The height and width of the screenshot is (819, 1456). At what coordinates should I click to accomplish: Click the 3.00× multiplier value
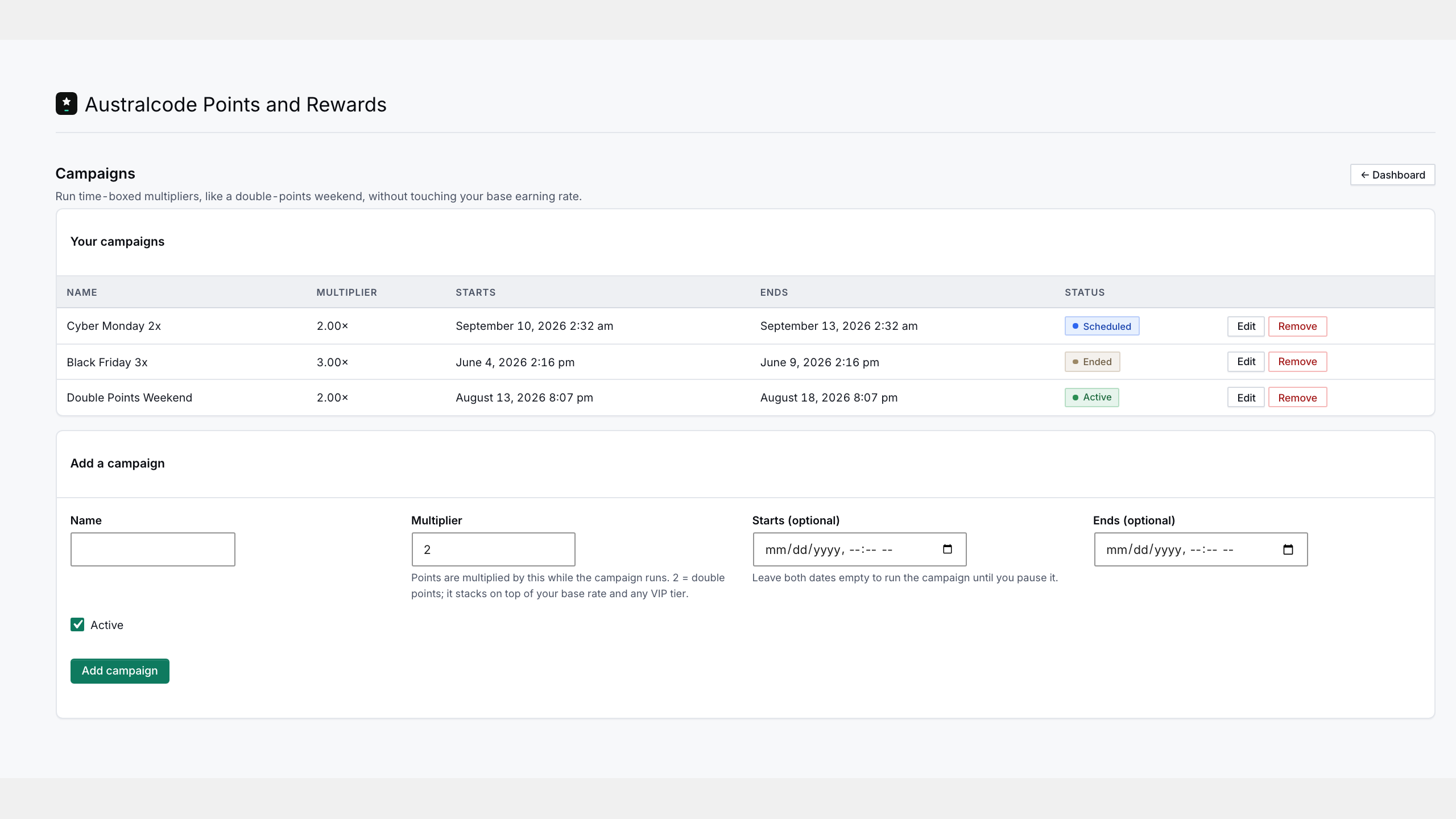[332, 362]
